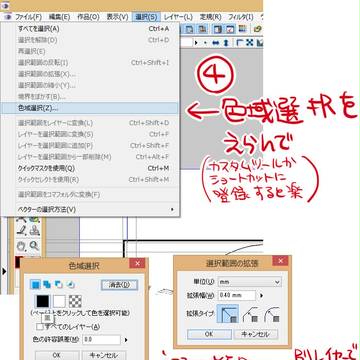Choose 色域選択(Z)... menu entry
Viewport: 360px width, 360px height.
pos(90,108)
